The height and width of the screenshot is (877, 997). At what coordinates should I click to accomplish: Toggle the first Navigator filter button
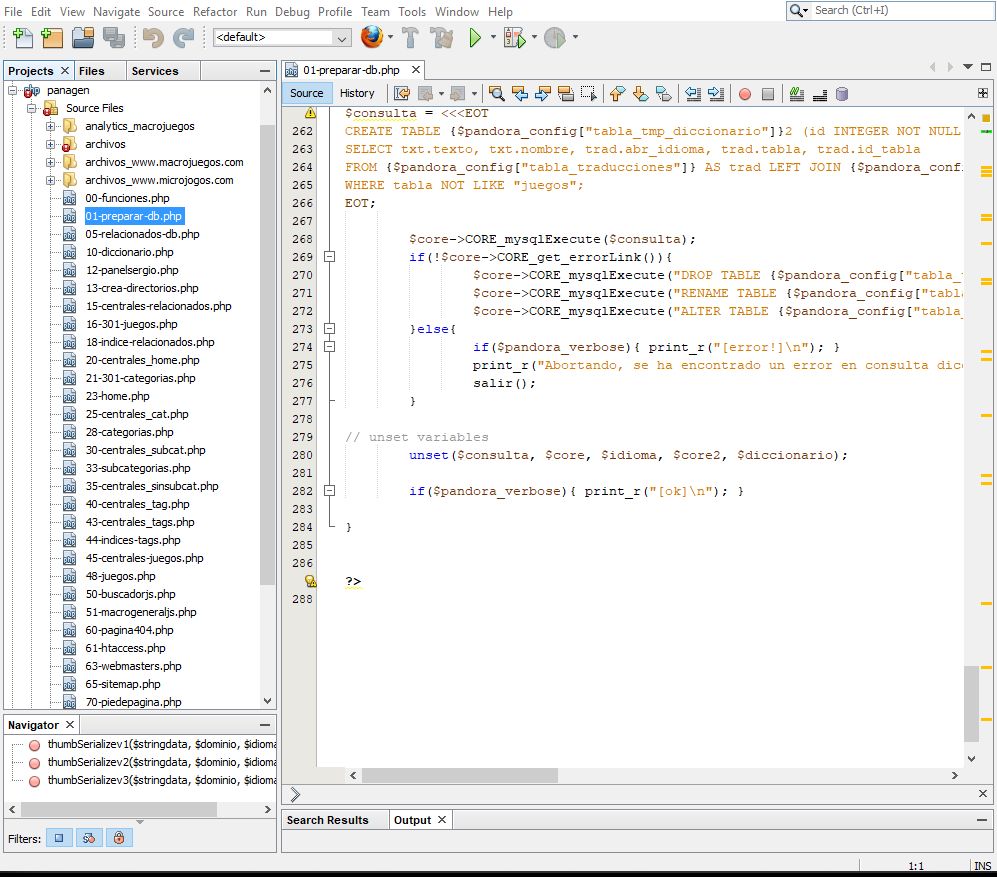[x=59, y=838]
